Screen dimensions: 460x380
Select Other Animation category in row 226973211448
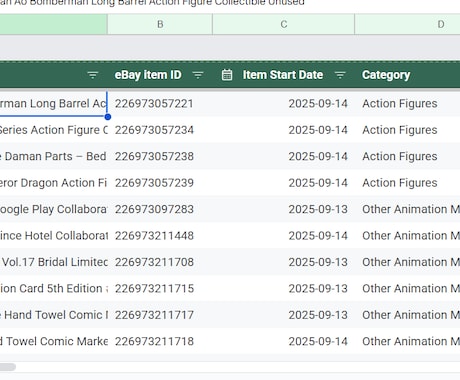[x=407, y=236]
